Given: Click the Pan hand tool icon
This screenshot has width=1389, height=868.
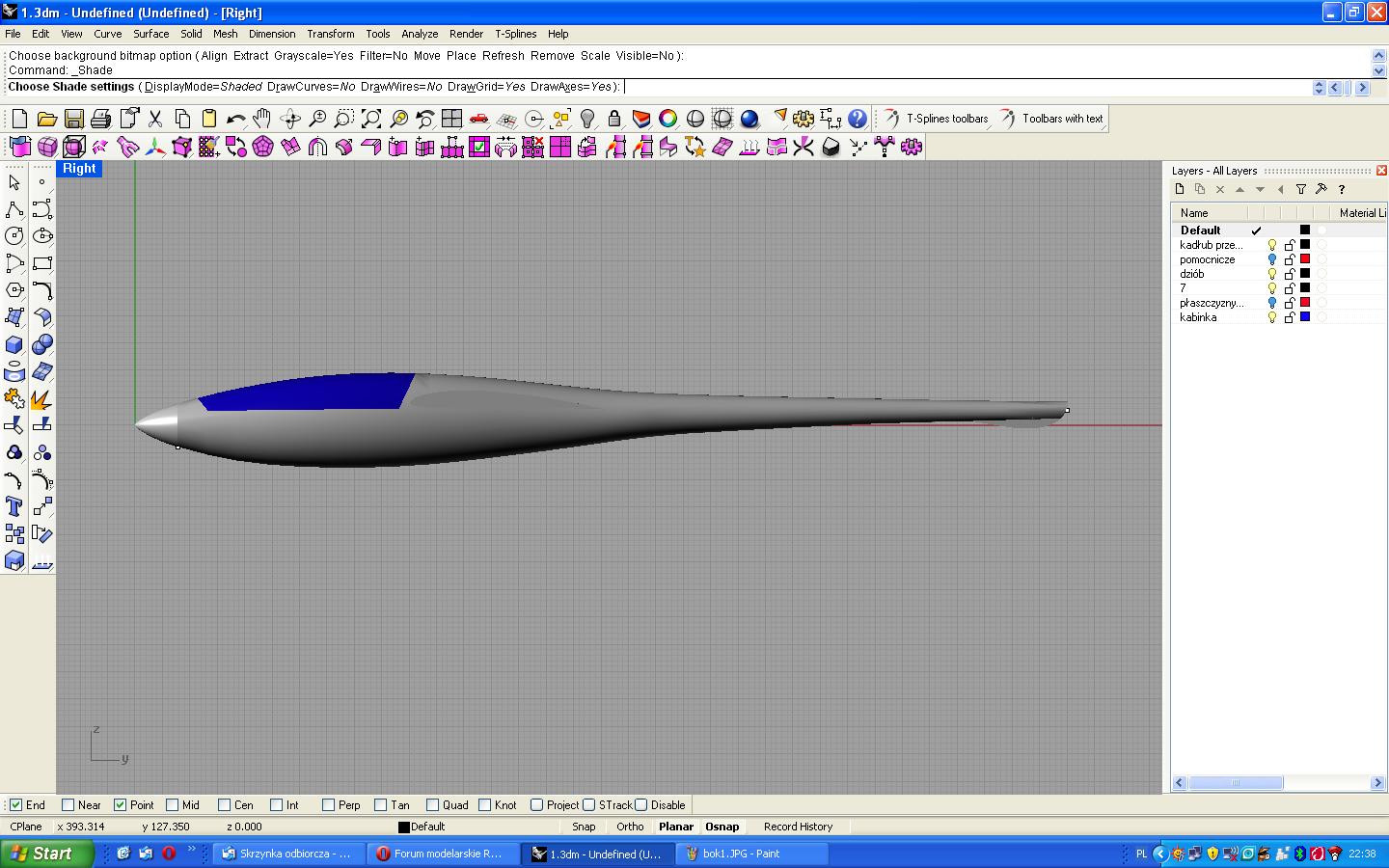Looking at the screenshot, I should point(262,119).
